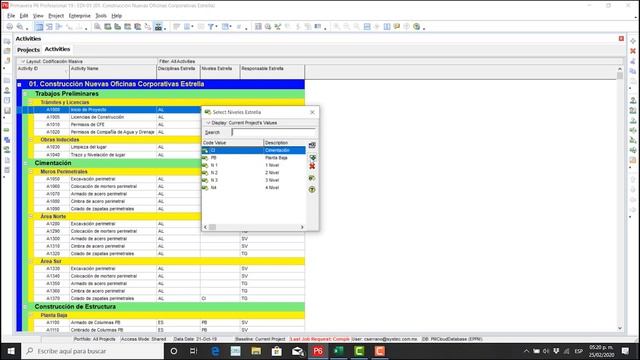Open Print Preview from the toolbar
This screenshot has width=640, height=360.
(x=20, y=27)
